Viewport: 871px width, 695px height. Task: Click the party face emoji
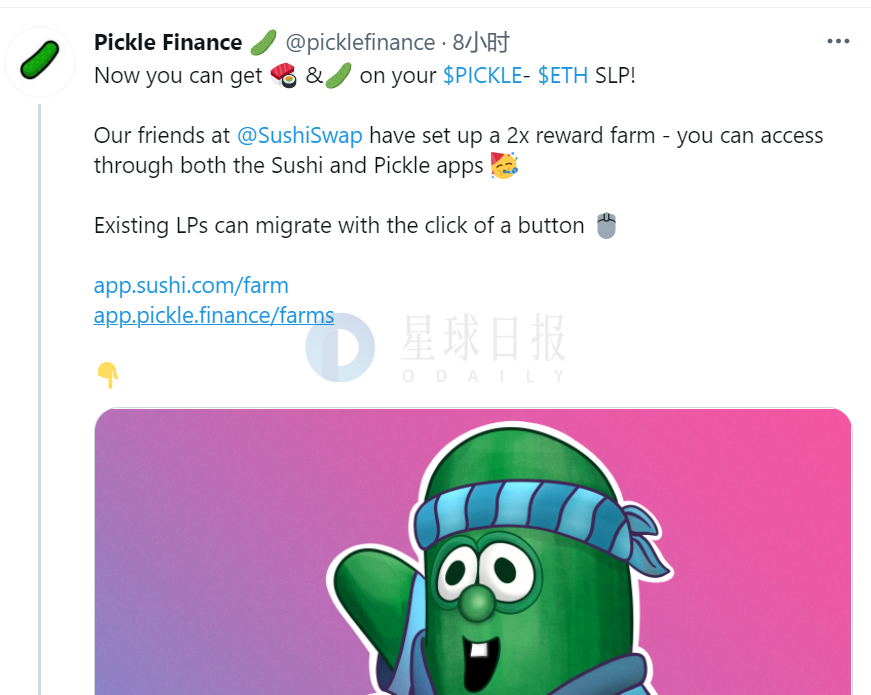coord(504,166)
